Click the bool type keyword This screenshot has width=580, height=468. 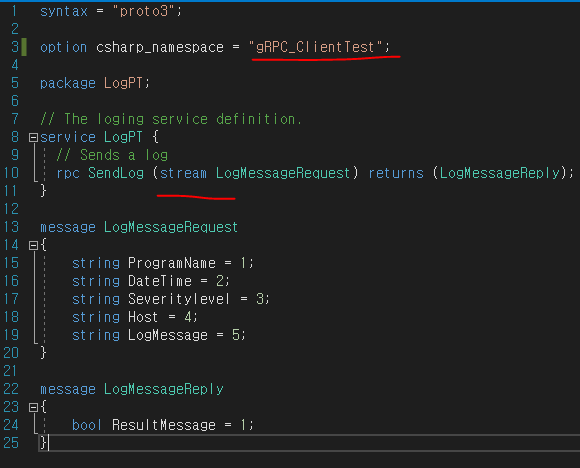87,425
